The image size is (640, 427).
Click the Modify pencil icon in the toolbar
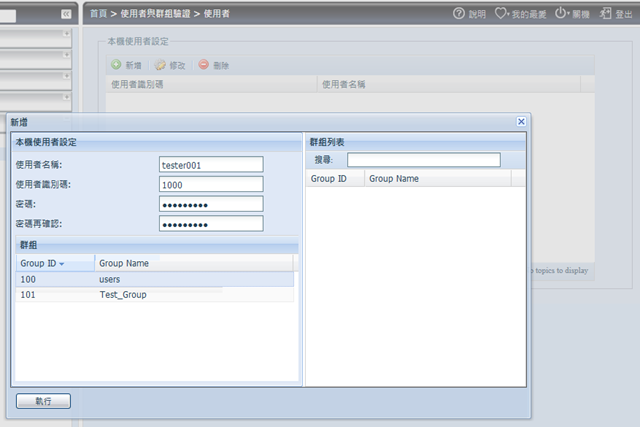(x=160, y=65)
